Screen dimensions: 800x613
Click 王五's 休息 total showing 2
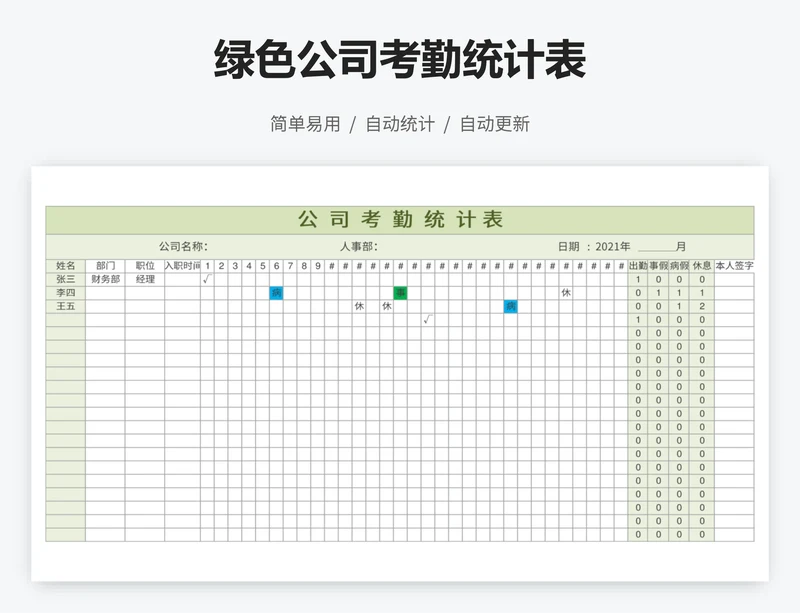tap(702, 306)
